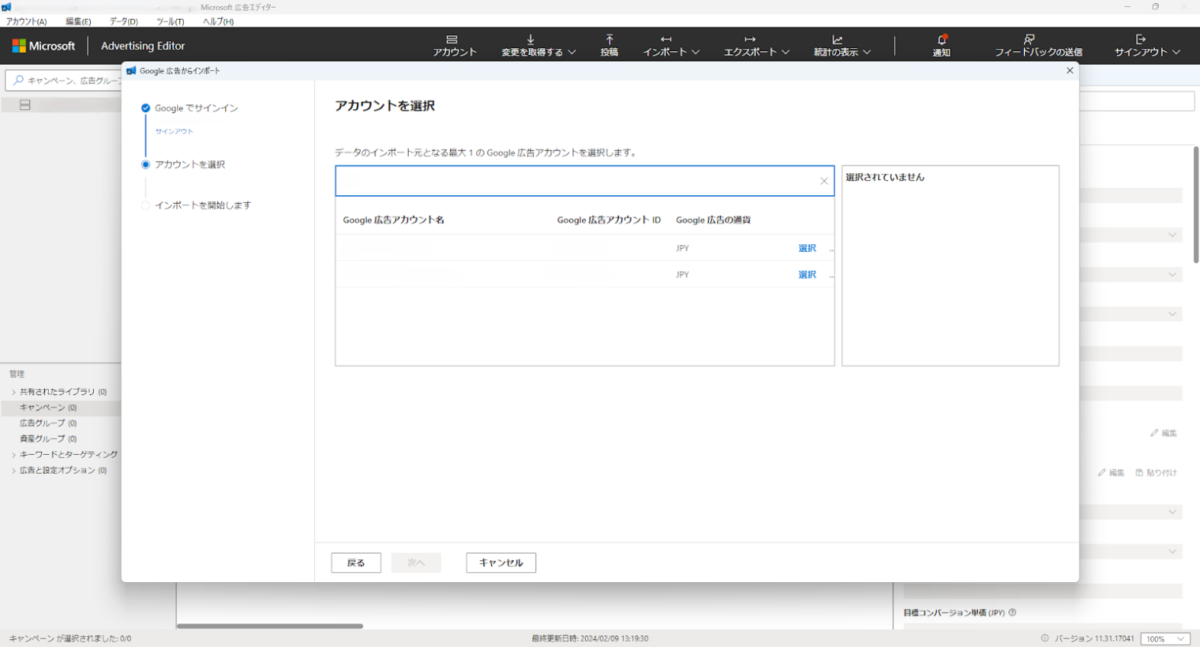Click the キャンセル button

[501, 563]
